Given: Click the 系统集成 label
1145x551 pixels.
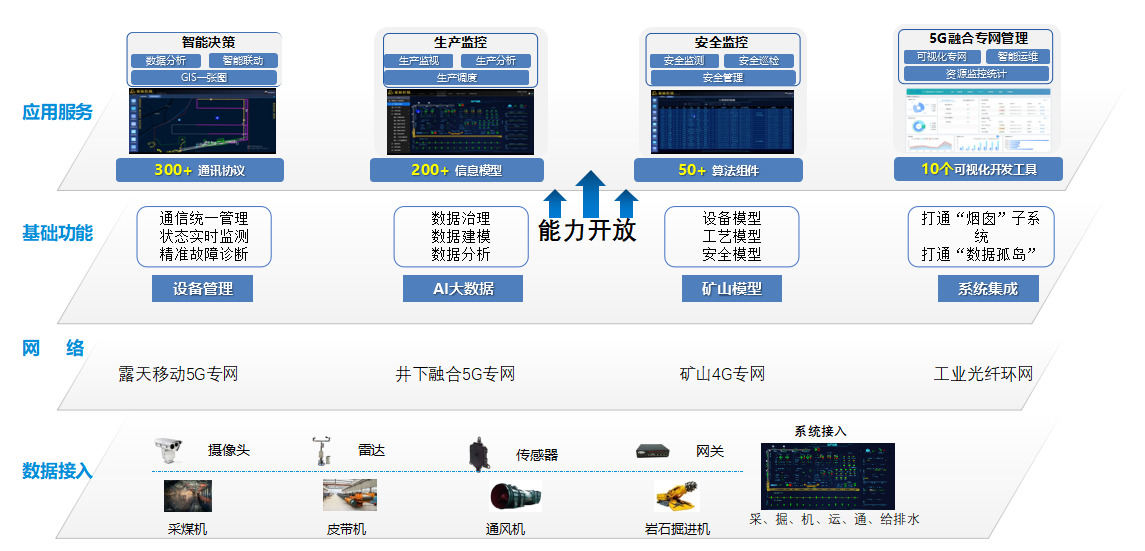Looking at the screenshot, I should click(x=988, y=289).
